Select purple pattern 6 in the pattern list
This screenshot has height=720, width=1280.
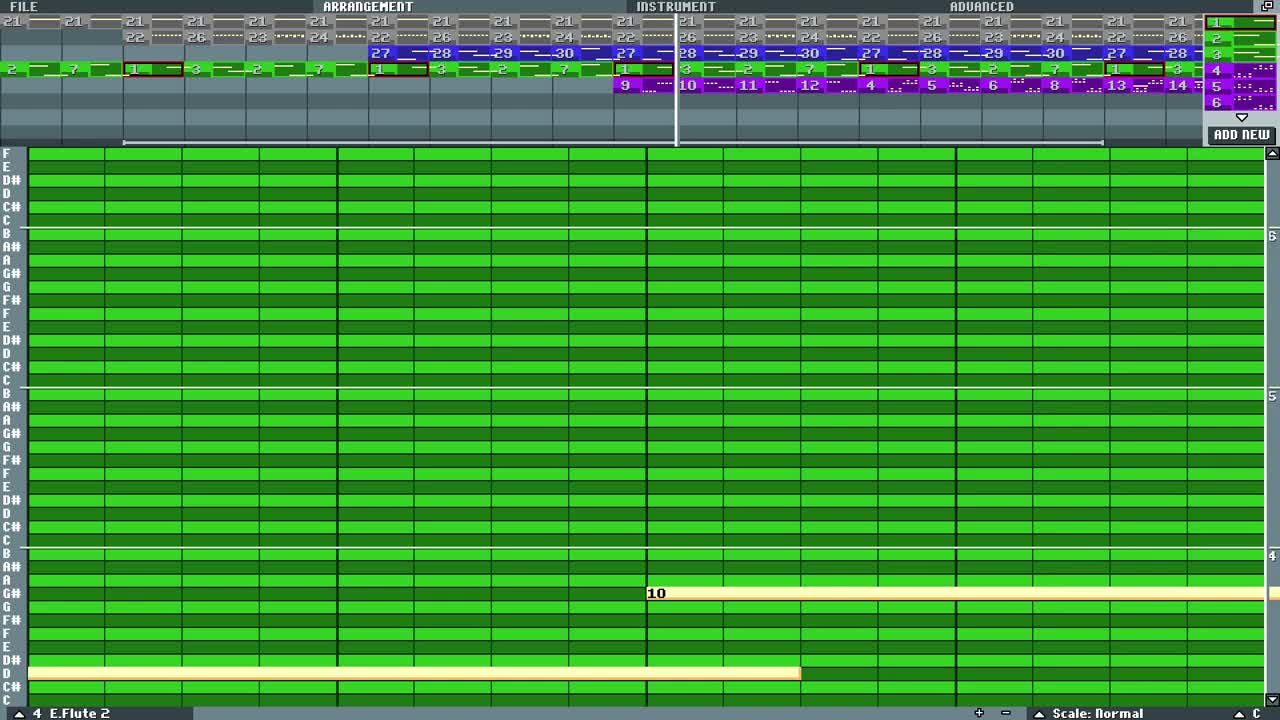1240,102
